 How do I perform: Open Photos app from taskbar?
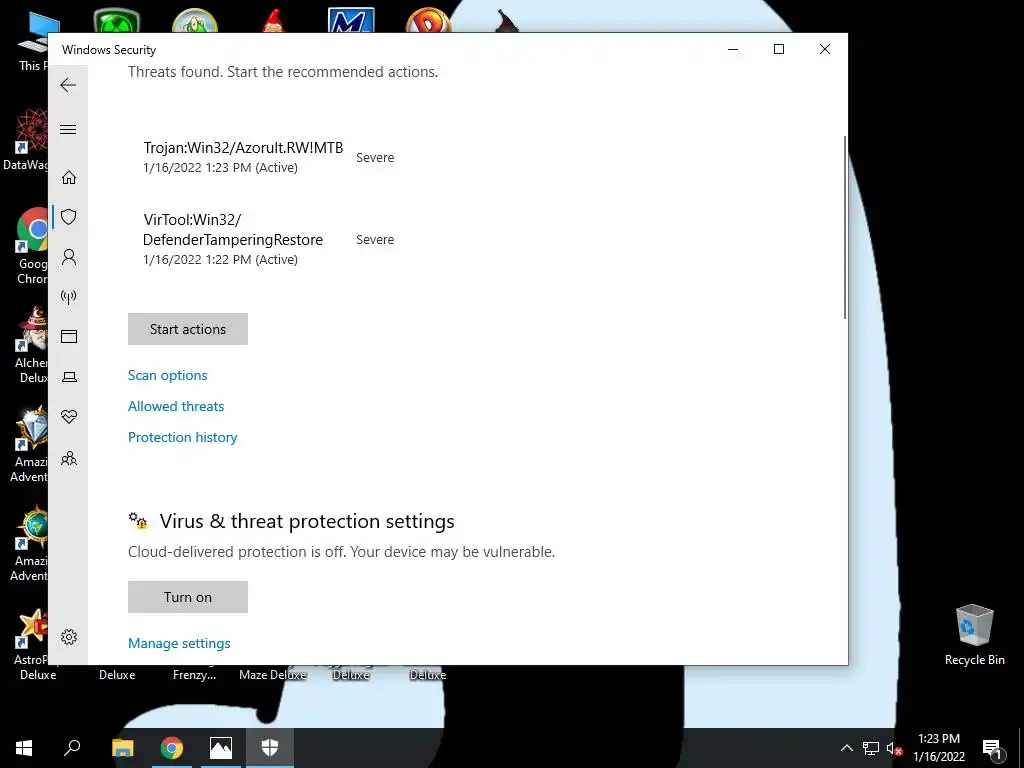[221, 748]
